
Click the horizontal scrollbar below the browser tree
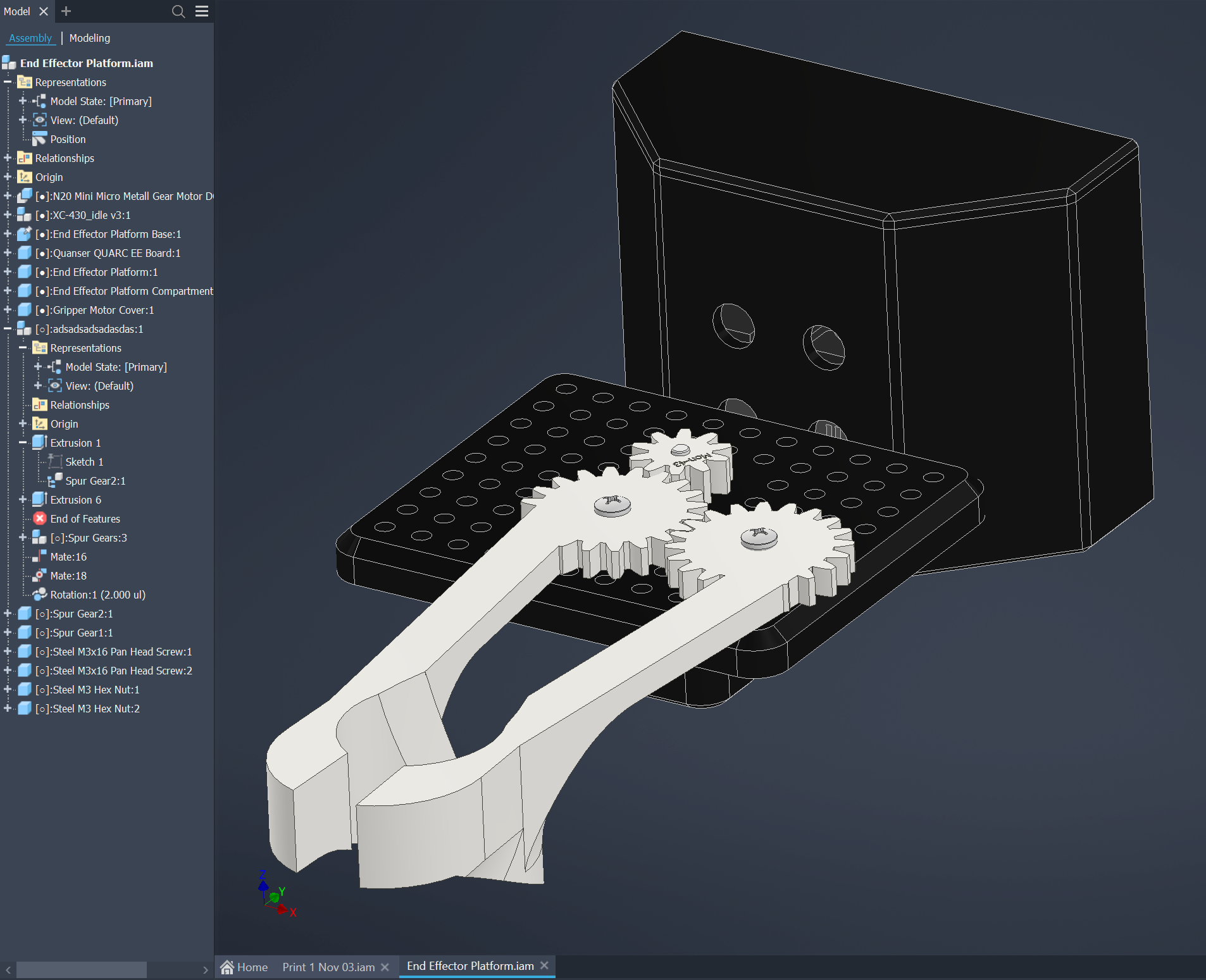[x=82, y=969]
